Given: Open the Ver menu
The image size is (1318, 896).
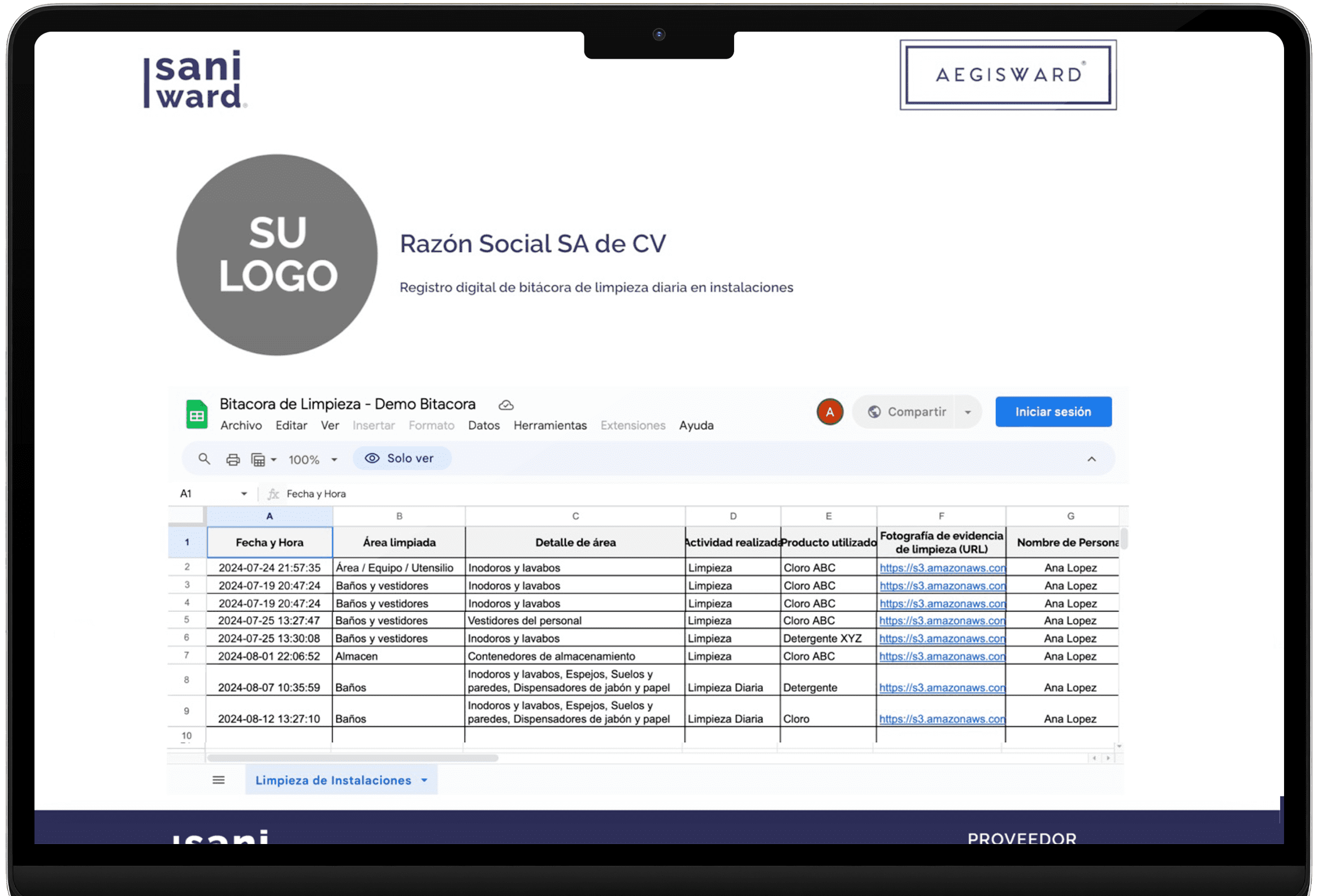Looking at the screenshot, I should click(329, 425).
